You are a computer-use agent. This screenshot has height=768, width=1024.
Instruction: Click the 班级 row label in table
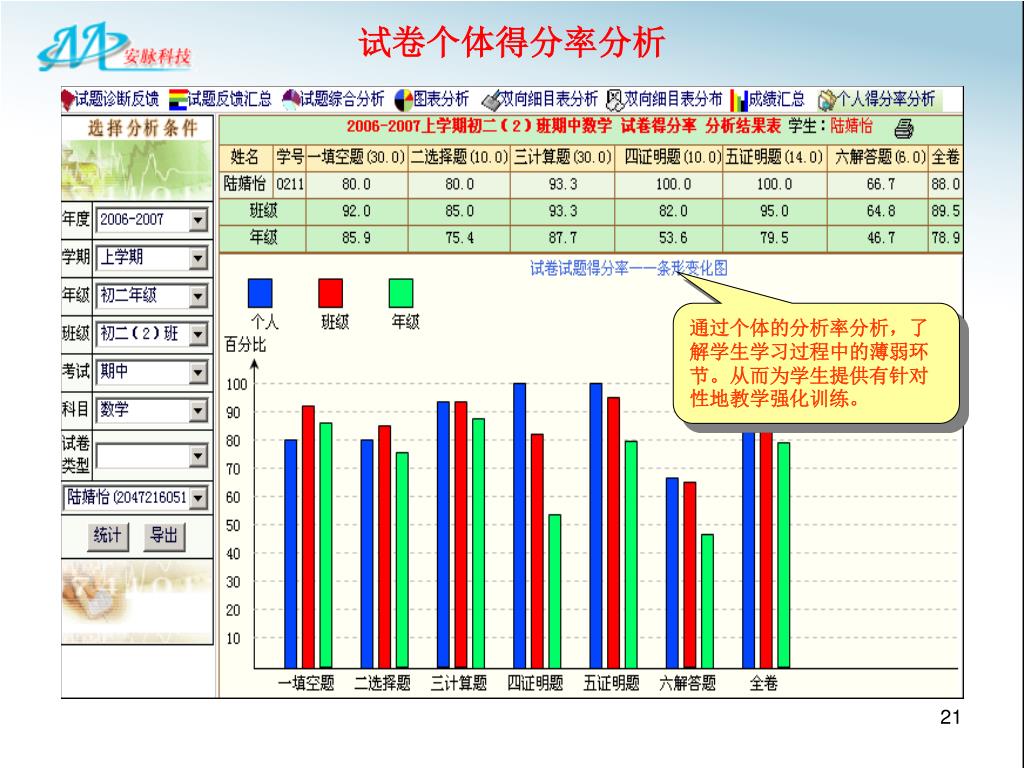(x=263, y=211)
